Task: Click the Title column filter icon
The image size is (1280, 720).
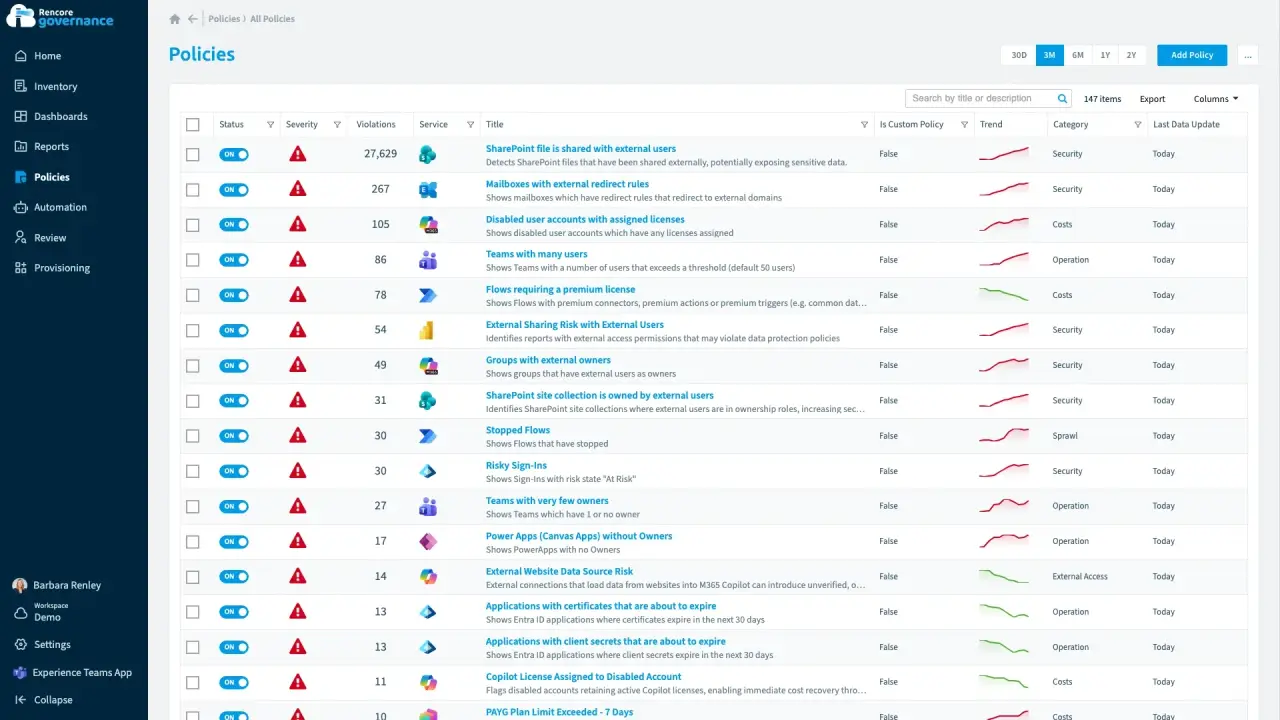Action: [864, 125]
